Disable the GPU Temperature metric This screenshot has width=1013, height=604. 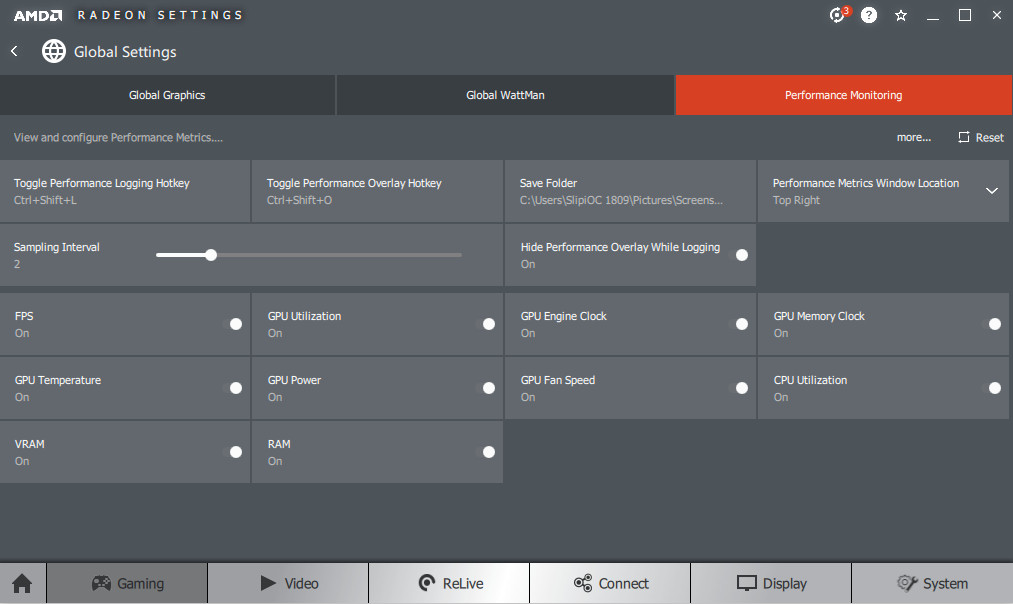[x=235, y=388]
